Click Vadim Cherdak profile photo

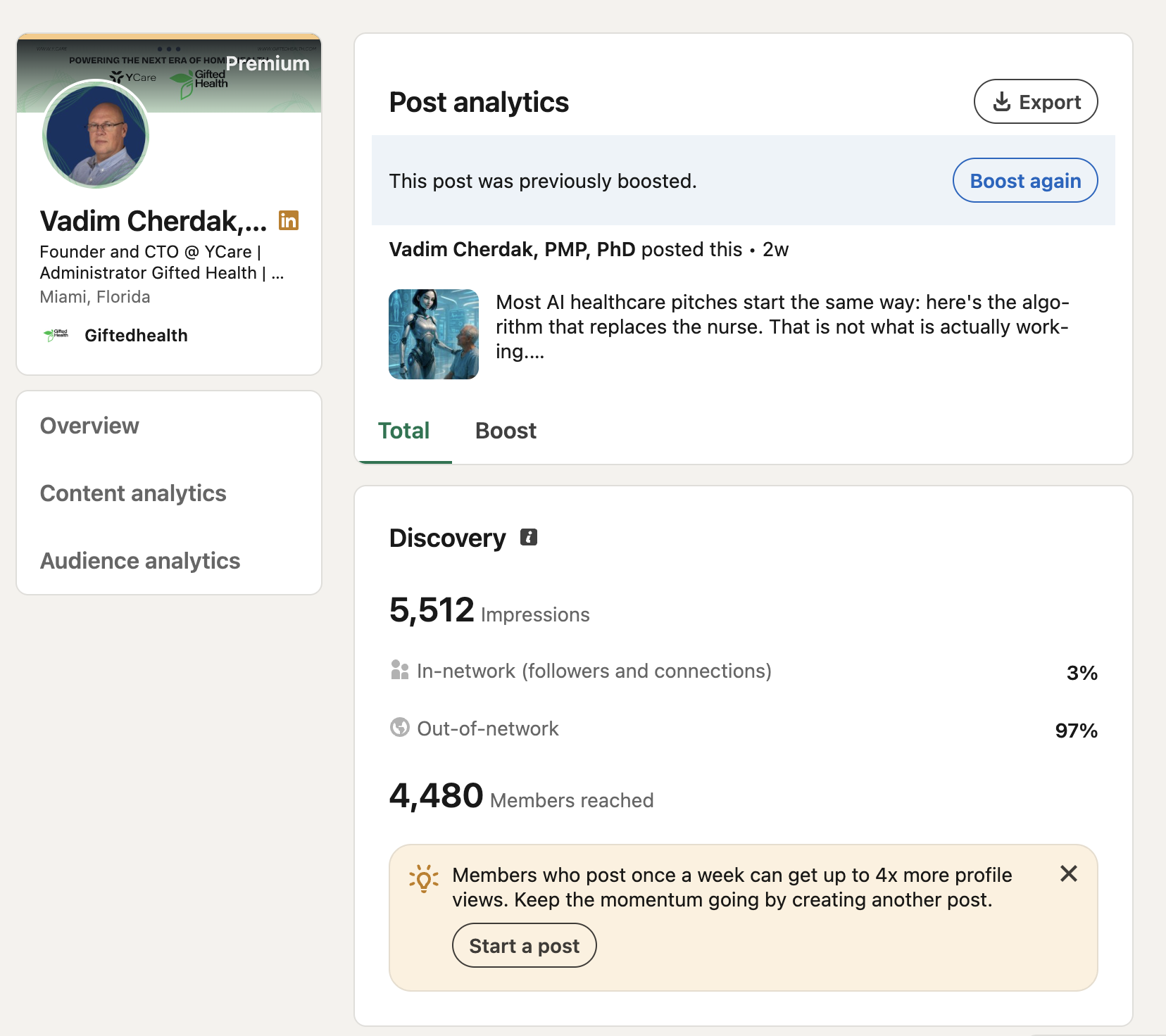coord(96,134)
